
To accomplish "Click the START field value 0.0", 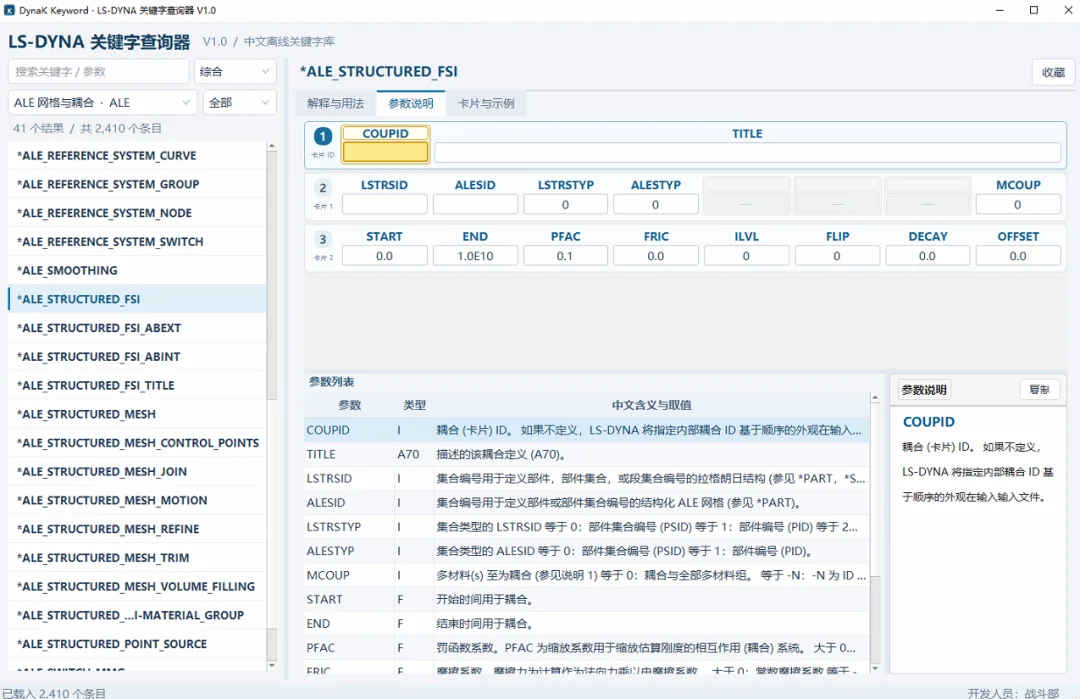I will point(384,256).
